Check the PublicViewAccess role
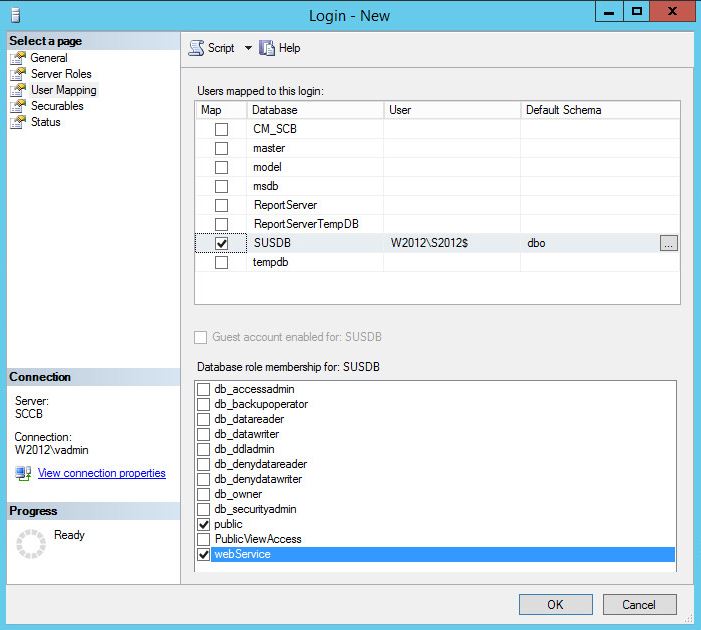 tap(203, 539)
